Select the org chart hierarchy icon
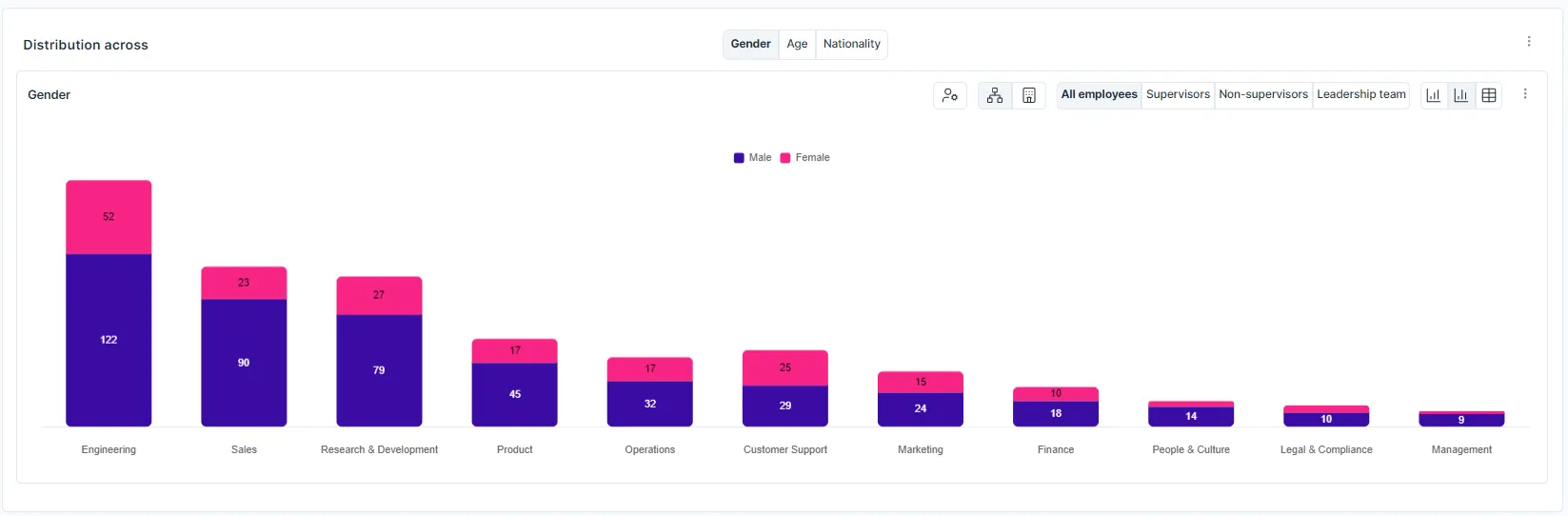Screen dimensions: 1568x516 995,95
